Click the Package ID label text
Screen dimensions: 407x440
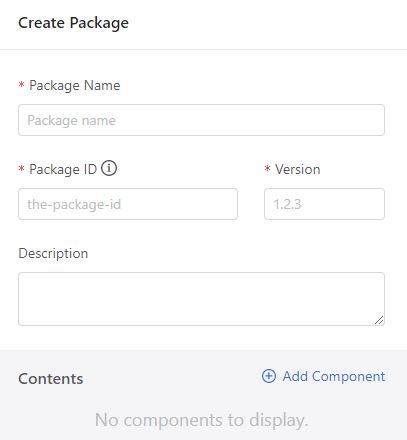pos(63,169)
